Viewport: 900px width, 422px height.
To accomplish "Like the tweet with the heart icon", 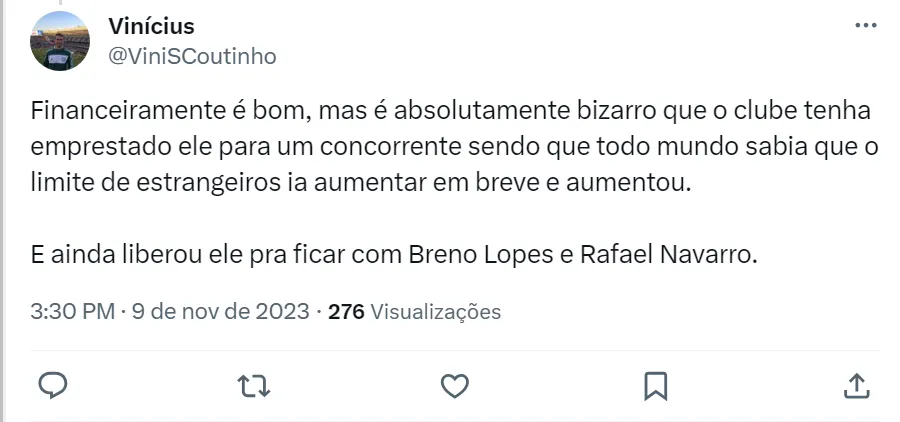I will click(455, 385).
